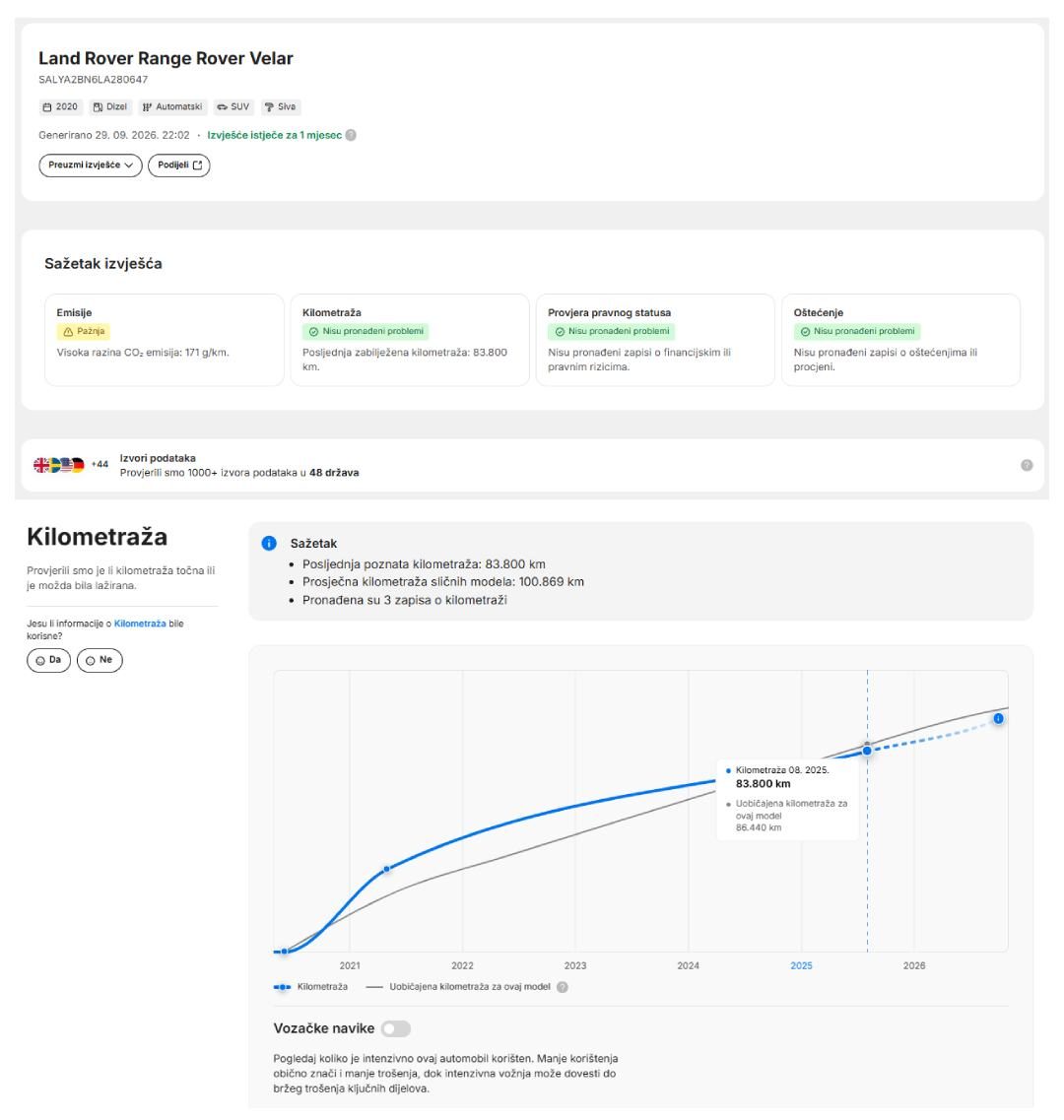Click the 83.800 km tooltip value
The height and width of the screenshot is (1120, 1064).
pyautogui.click(x=764, y=783)
